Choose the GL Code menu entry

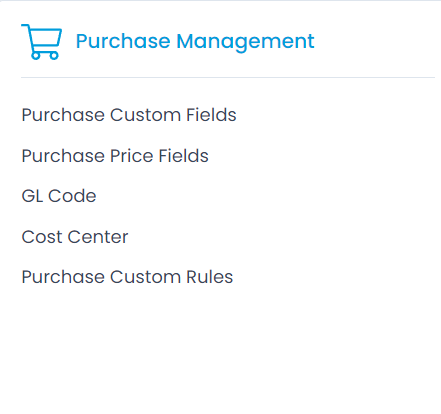pos(59,196)
